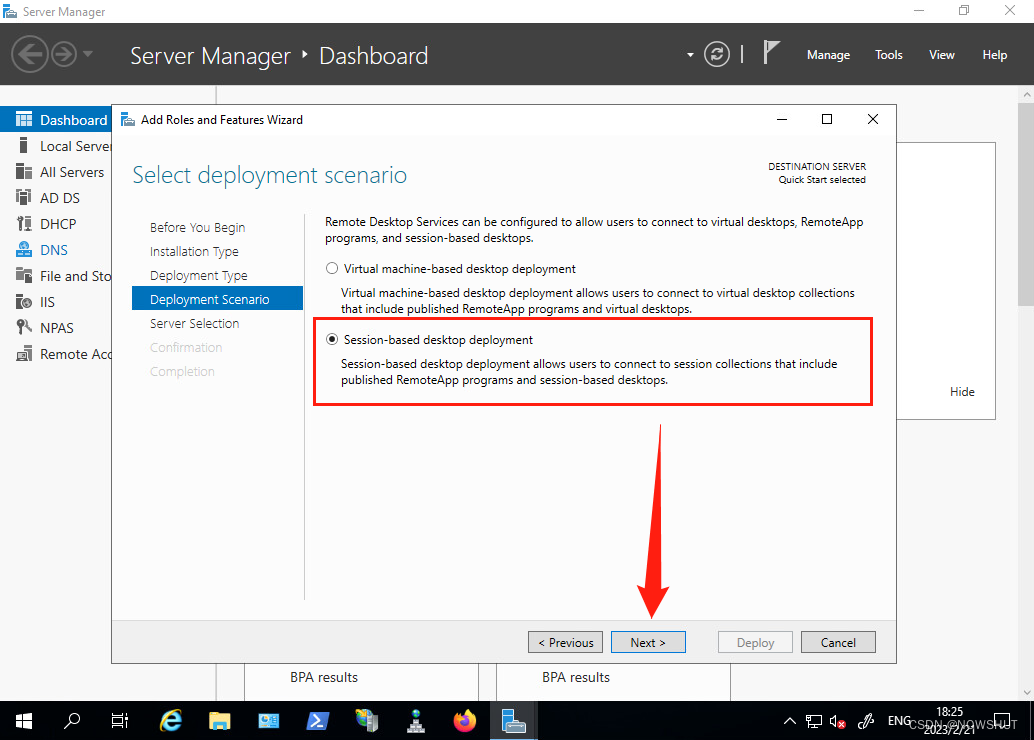Go to Before You Begin wizard step
The height and width of the screenshot is (740, 1034).
tap(197, 228)
